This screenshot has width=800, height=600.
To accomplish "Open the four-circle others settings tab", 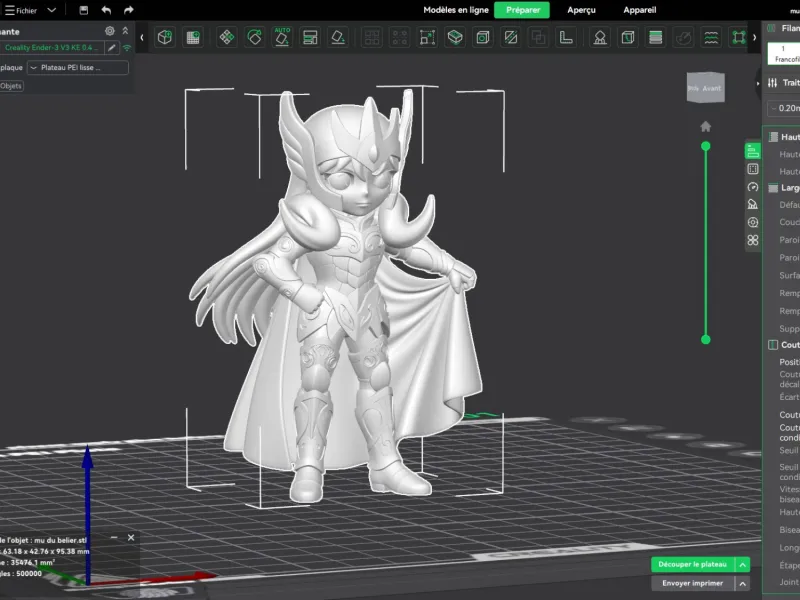I will 753,240.
